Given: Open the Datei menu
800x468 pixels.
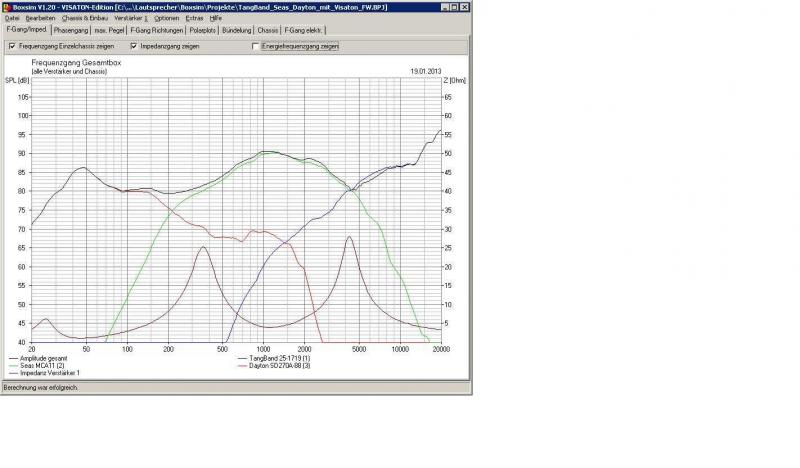Looking at the screenshot, I should 12,18.
